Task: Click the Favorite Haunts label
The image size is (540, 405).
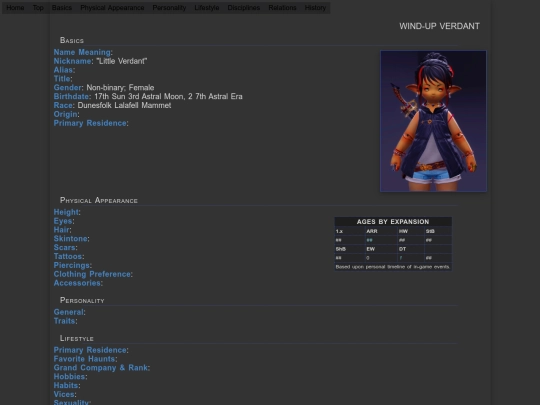Action: pos(84,359)
